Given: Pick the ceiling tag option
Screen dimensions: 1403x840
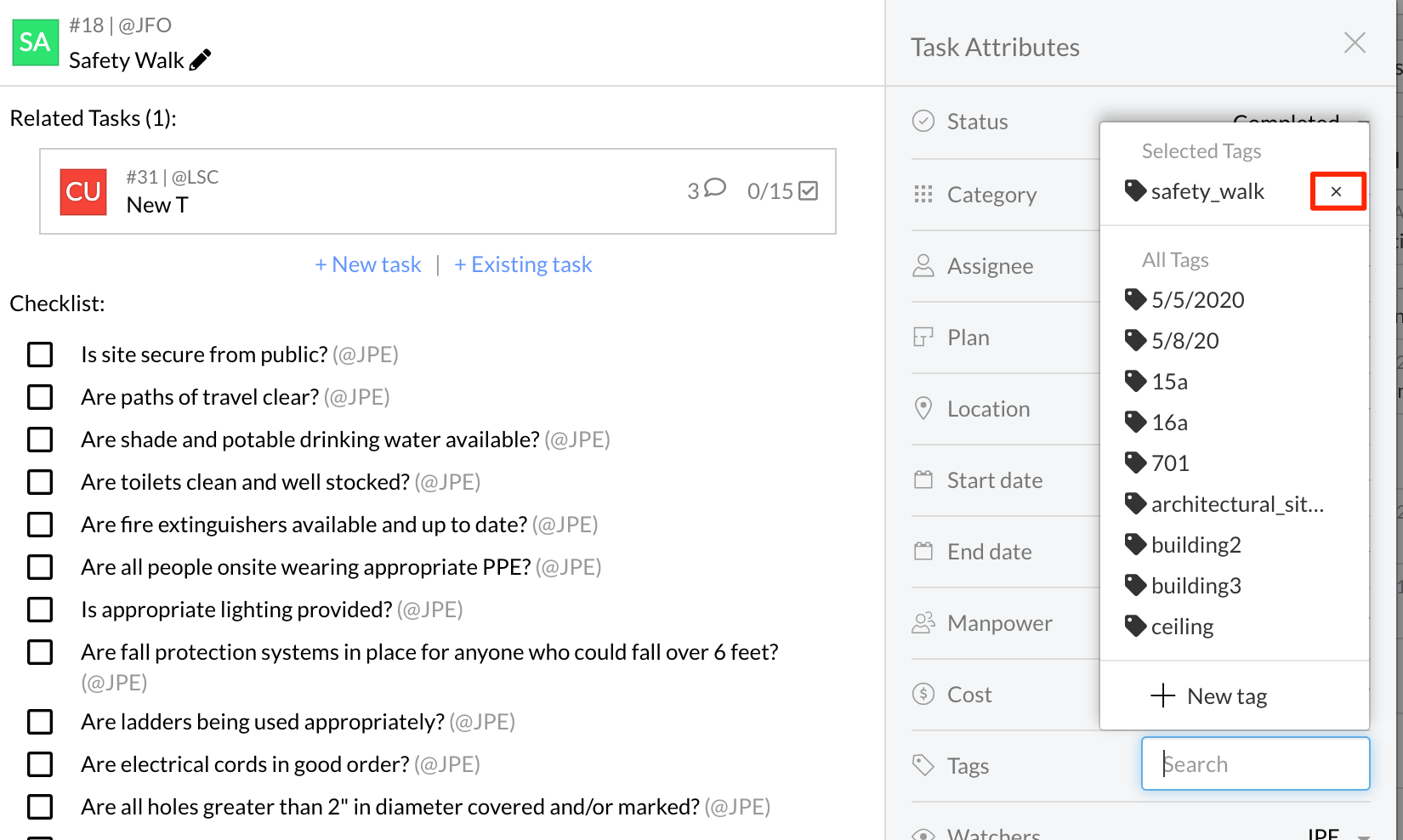Looking at the screenshot, I should pyautogui.click(x=1181, y=627).
